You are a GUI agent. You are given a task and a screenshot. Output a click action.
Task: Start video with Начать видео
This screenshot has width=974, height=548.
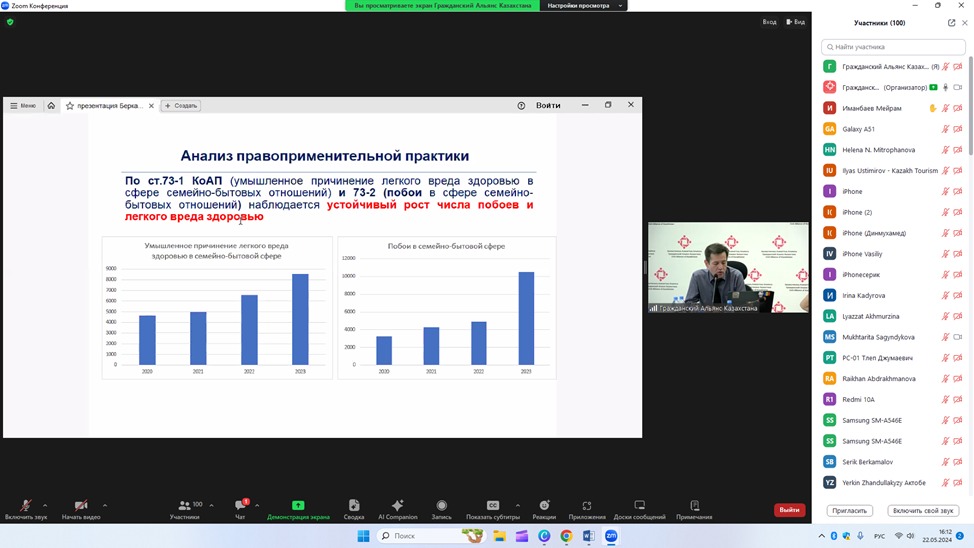[x=81, y=506]
